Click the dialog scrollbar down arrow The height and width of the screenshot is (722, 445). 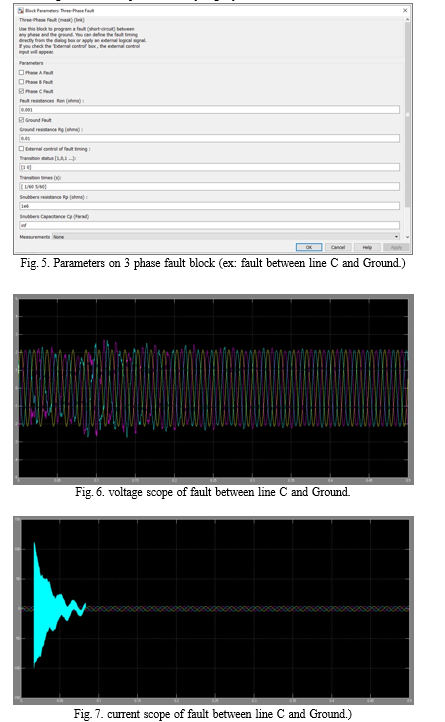(x=407, y=237)
